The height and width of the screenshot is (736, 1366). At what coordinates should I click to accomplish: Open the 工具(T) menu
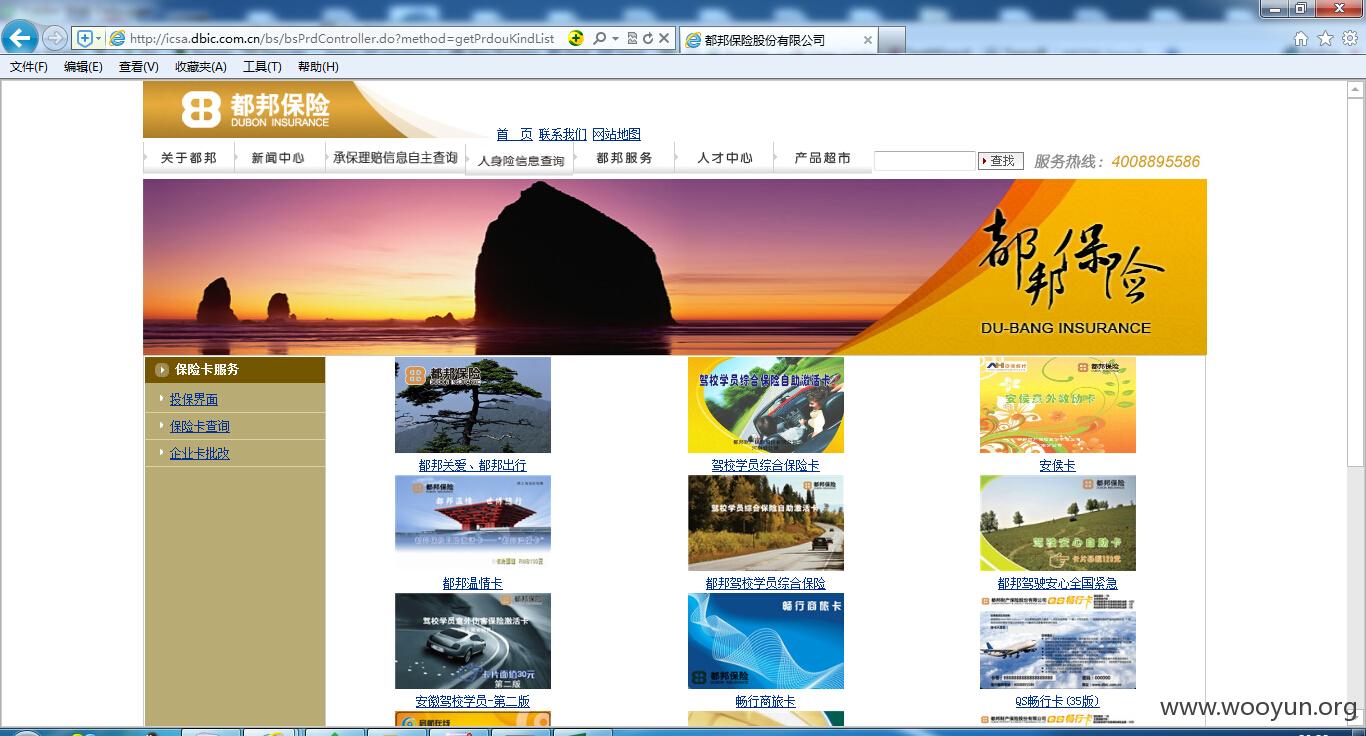point(262,67)
